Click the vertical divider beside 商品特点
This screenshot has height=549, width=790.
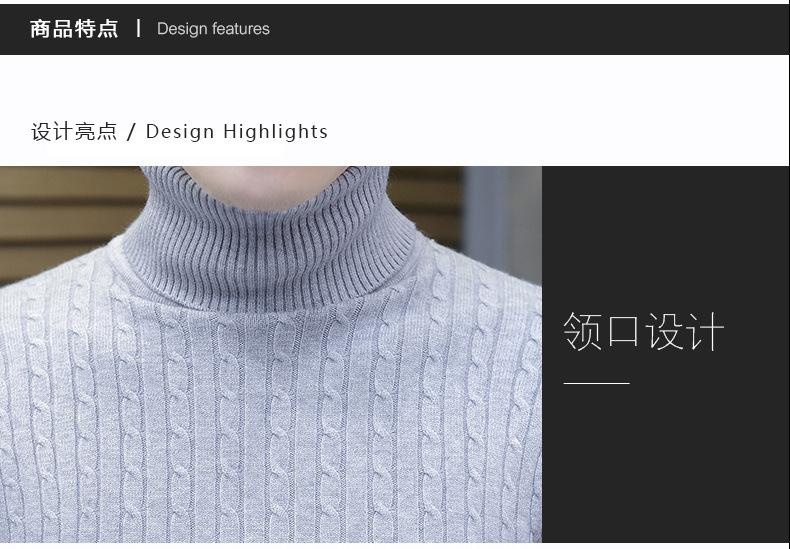[138, 28]
